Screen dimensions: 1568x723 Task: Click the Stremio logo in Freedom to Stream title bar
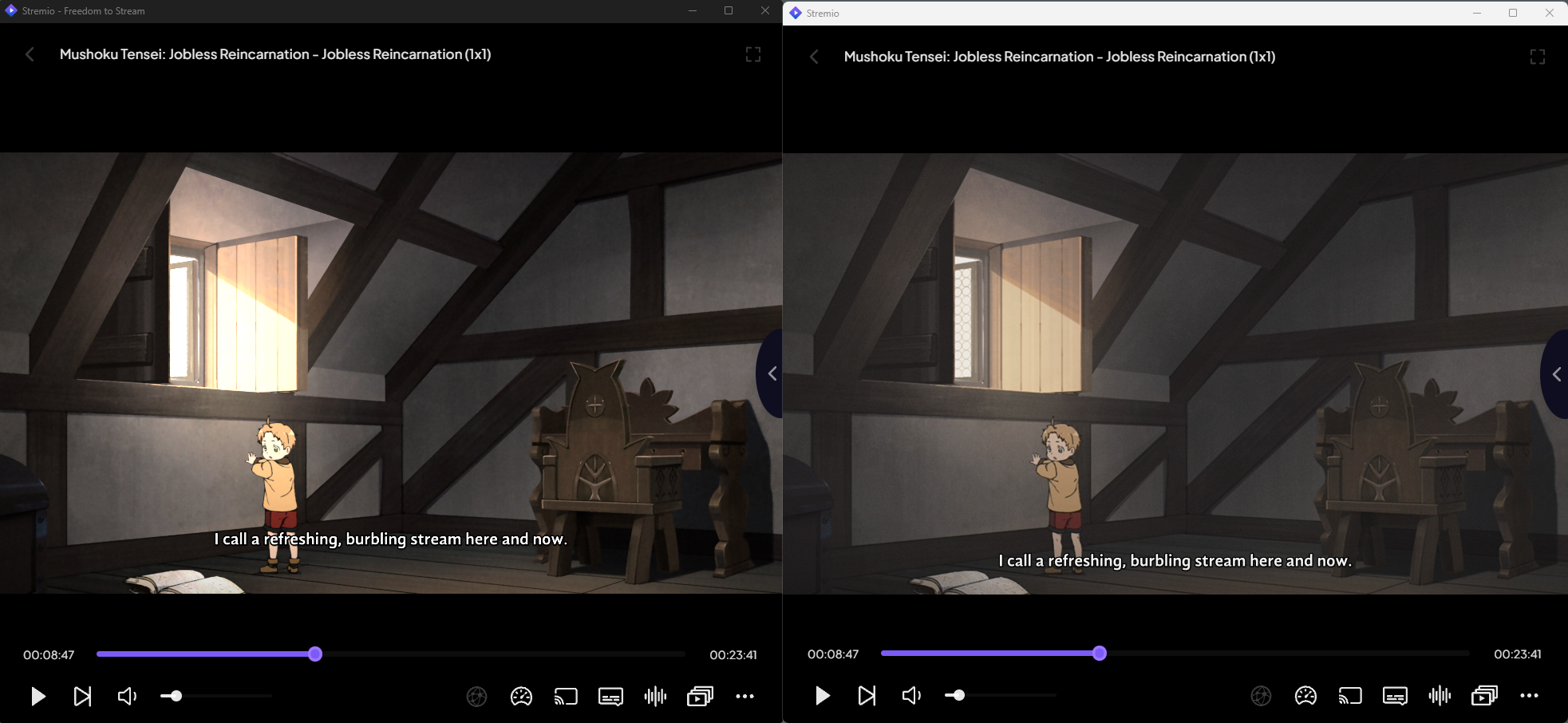tap(11, 11)
